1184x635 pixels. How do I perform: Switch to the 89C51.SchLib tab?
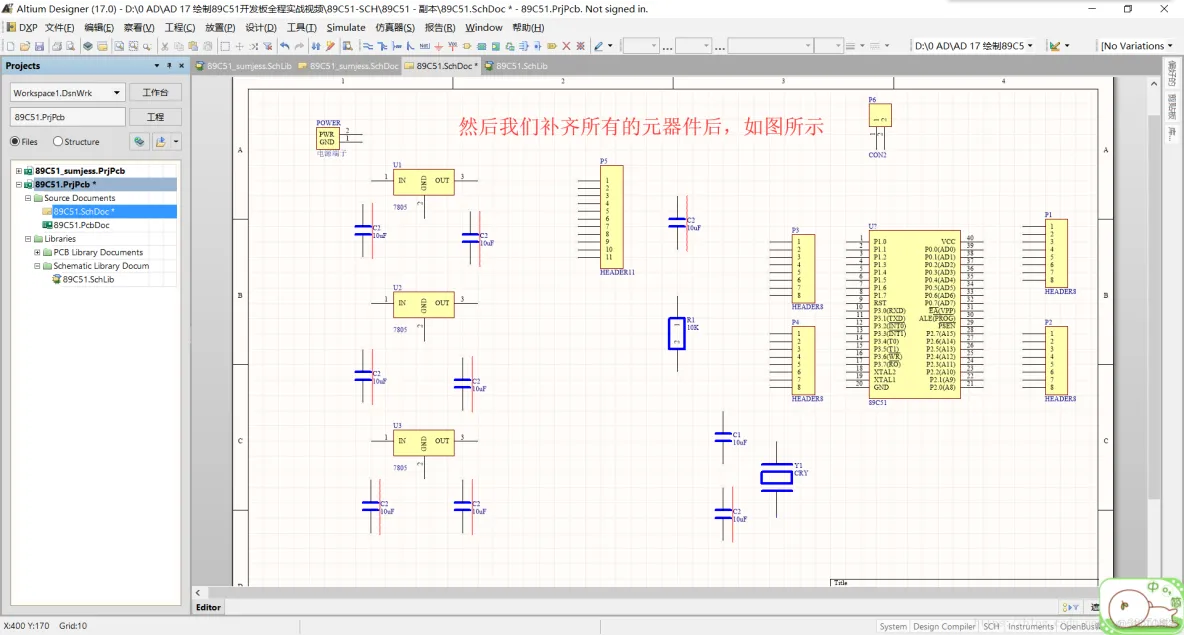pos(516,66)
